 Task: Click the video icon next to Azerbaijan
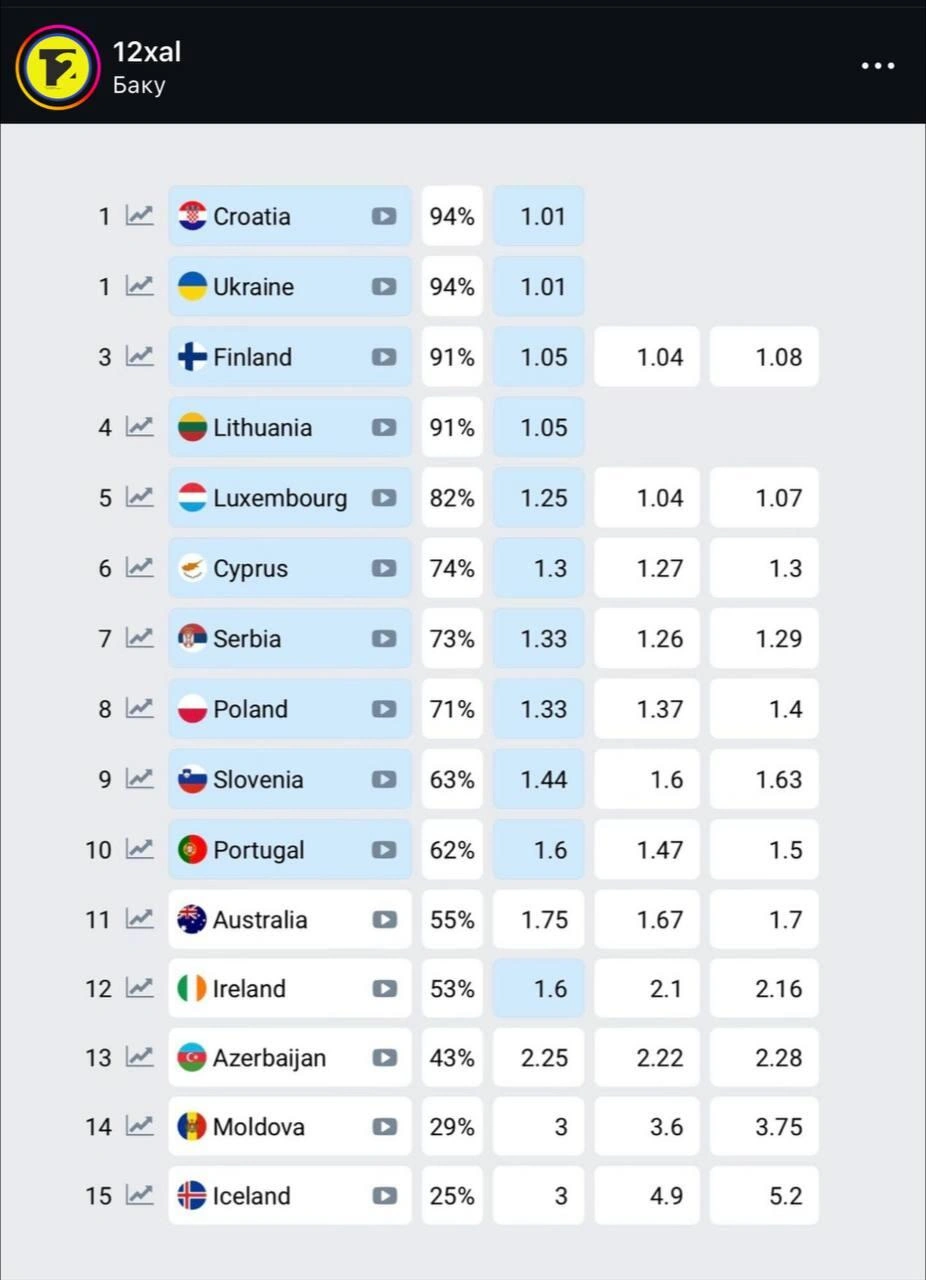click(x=384, y=1058)
